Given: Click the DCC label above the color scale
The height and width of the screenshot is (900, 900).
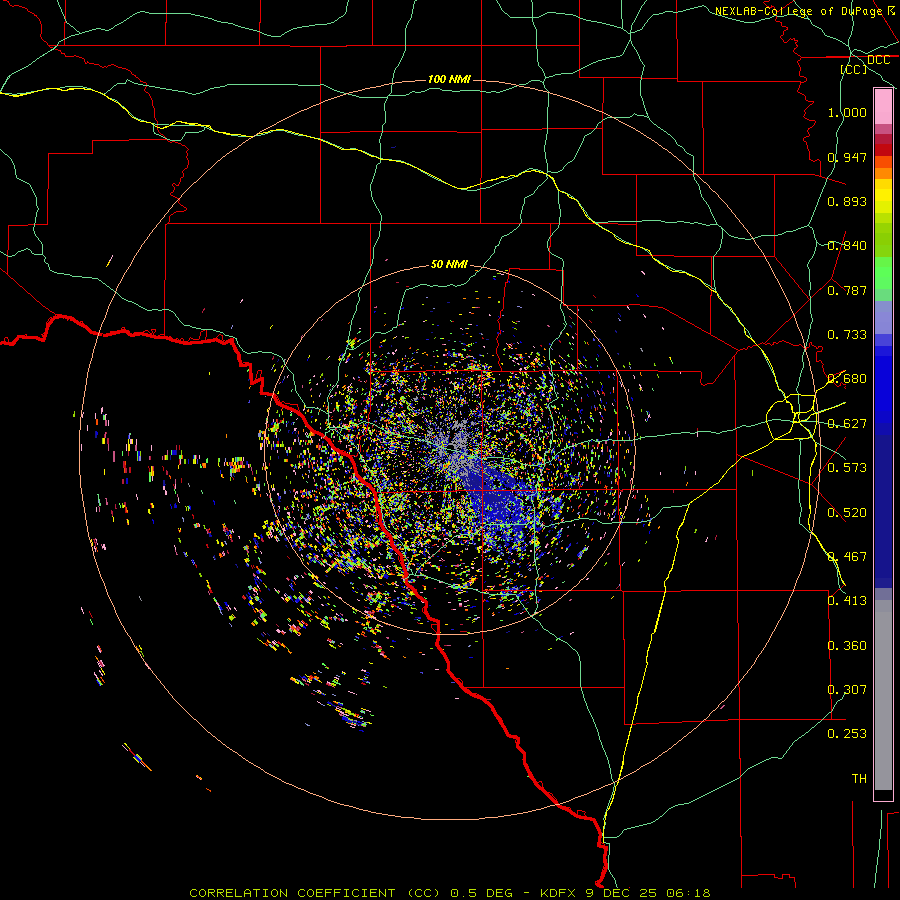Looking at the screenshot, I should coord(878,60).
